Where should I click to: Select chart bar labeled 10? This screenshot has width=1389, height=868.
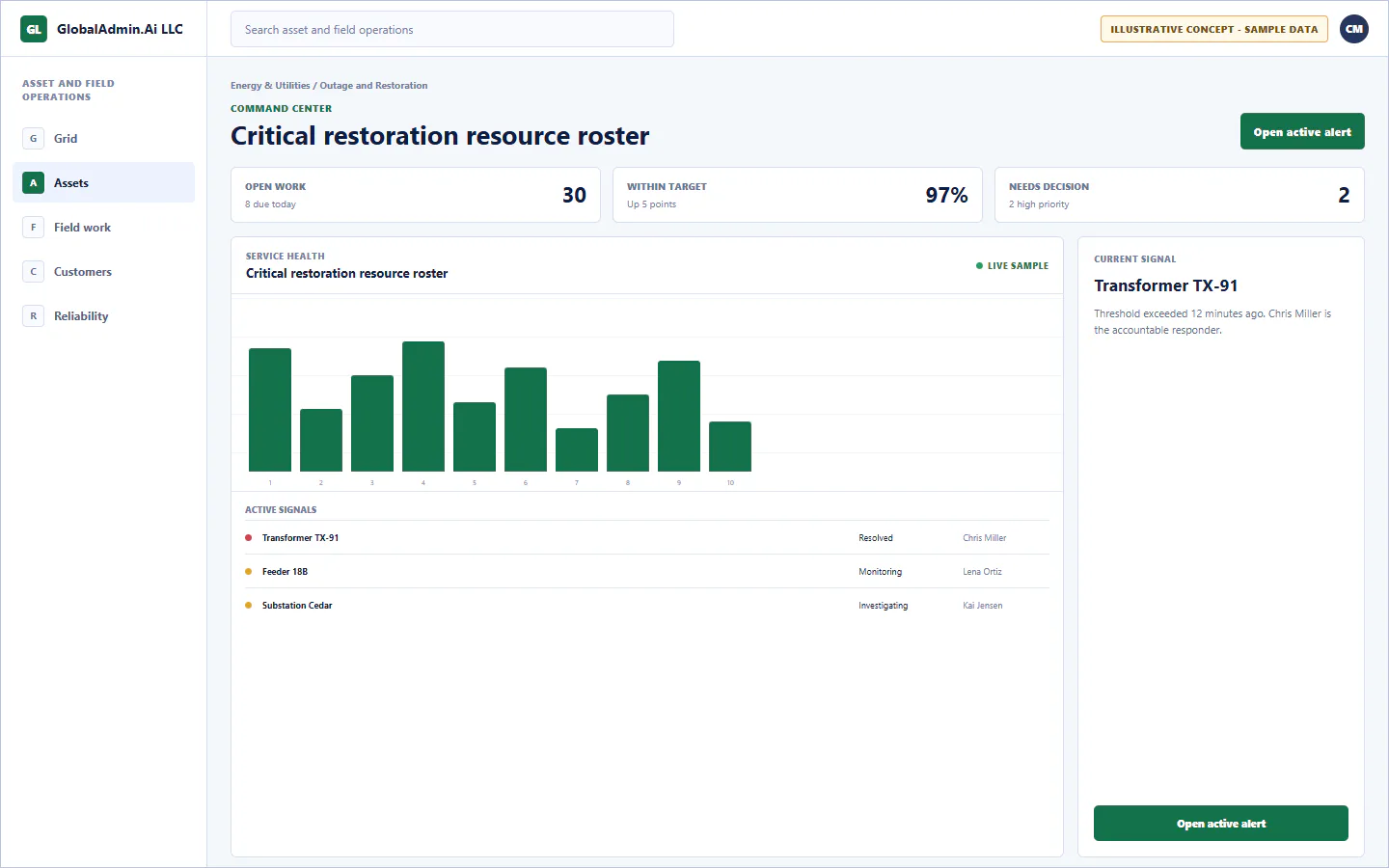[x=730, y=447]
